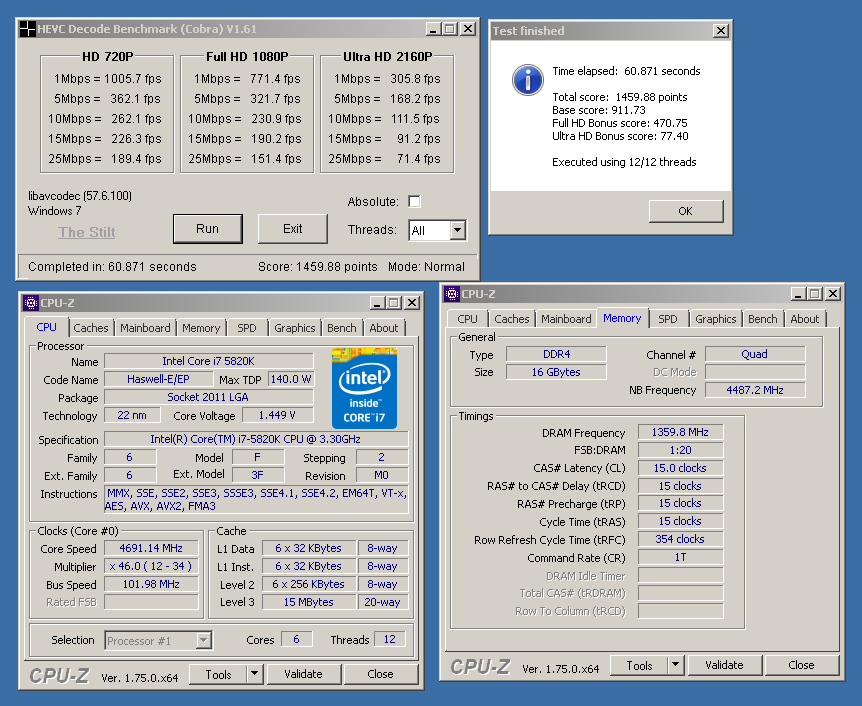Click the HD 720P 1Mbps = 1005.7 fps result
This screenshot has height=706, width=862.
click(x=108, y=79)
